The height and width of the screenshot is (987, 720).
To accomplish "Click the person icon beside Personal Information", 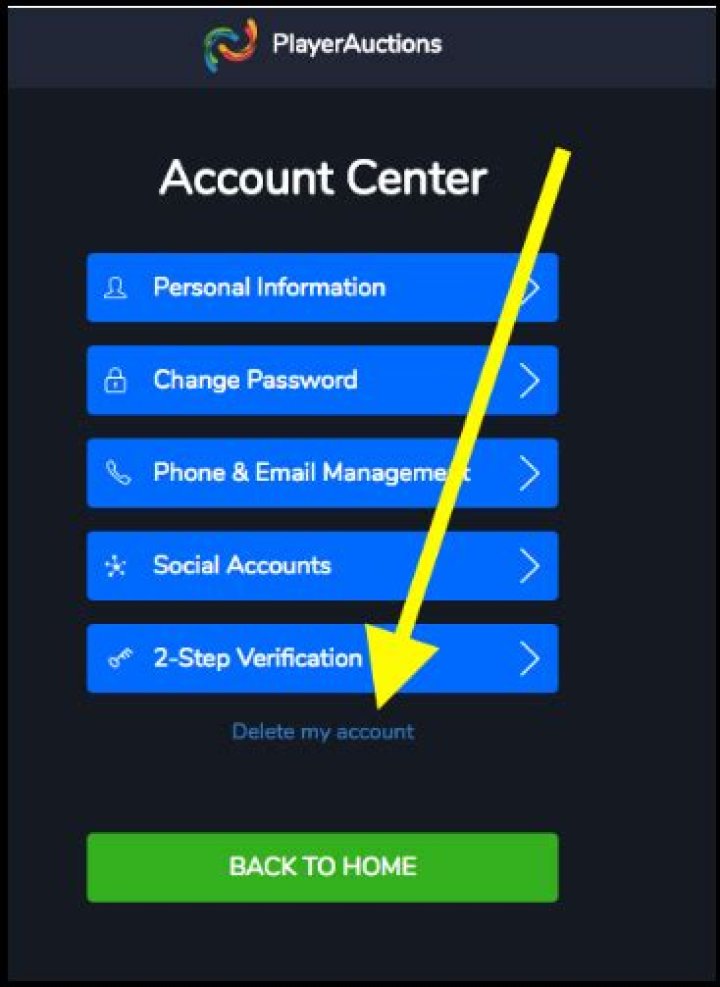I will tap(115, 288).
